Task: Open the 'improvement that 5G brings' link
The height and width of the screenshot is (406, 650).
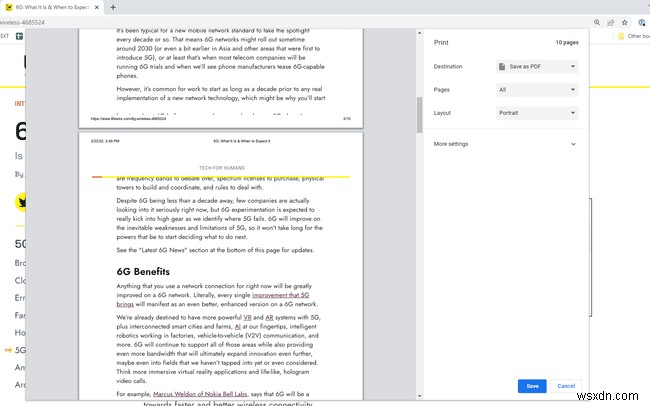Action: (280, 295)
